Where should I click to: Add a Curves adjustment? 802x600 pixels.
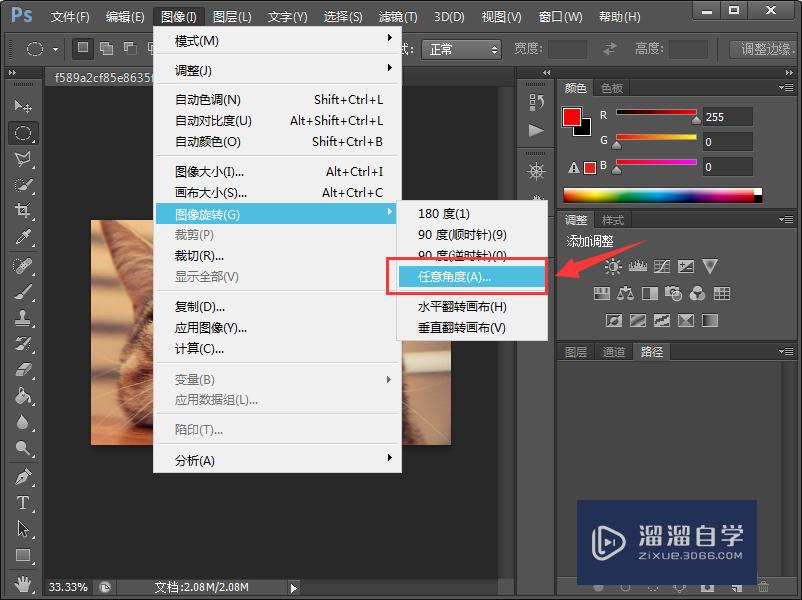click(x=661, y=265)
